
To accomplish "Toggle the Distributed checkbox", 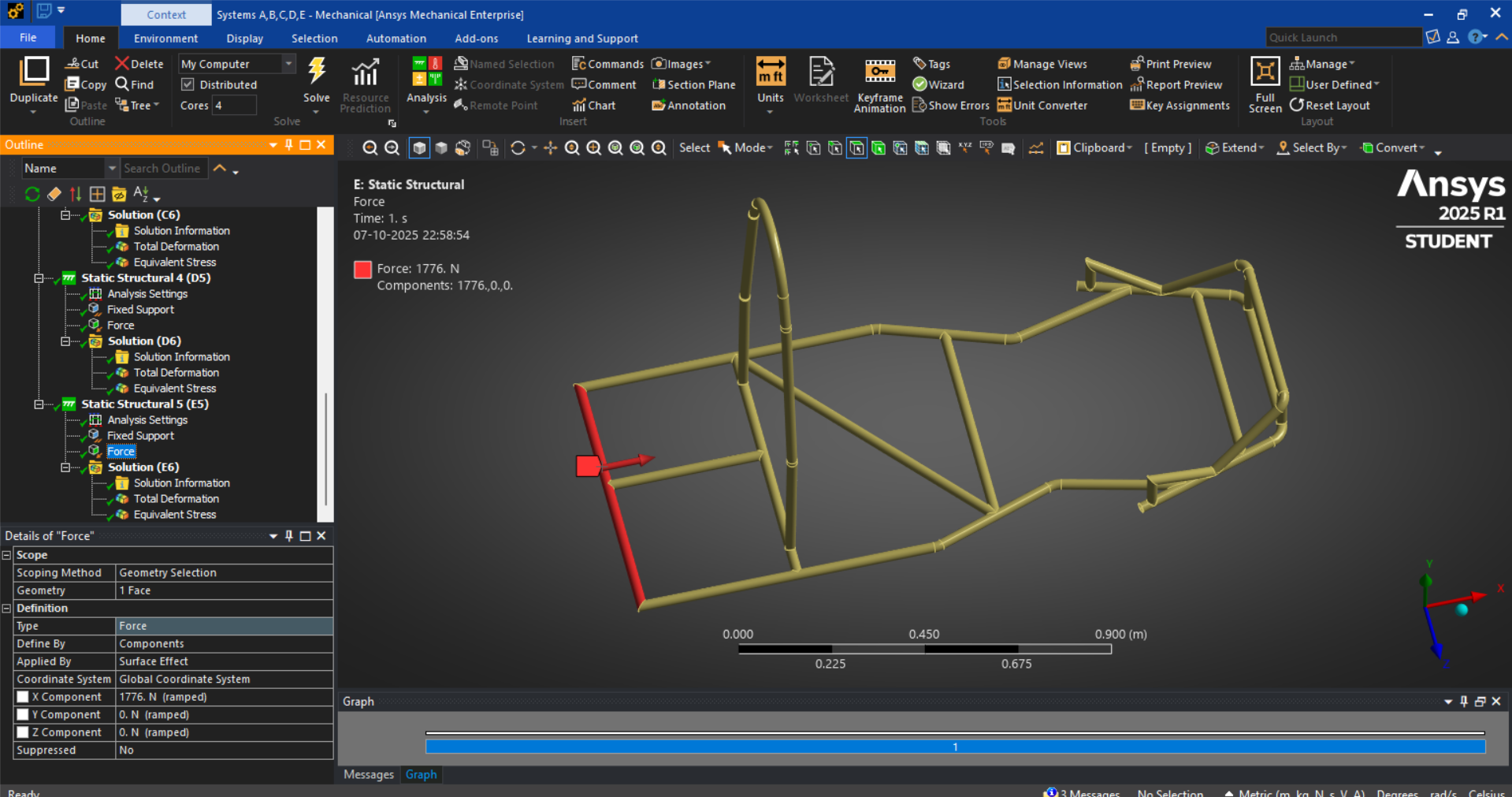I will coord(188,84).
